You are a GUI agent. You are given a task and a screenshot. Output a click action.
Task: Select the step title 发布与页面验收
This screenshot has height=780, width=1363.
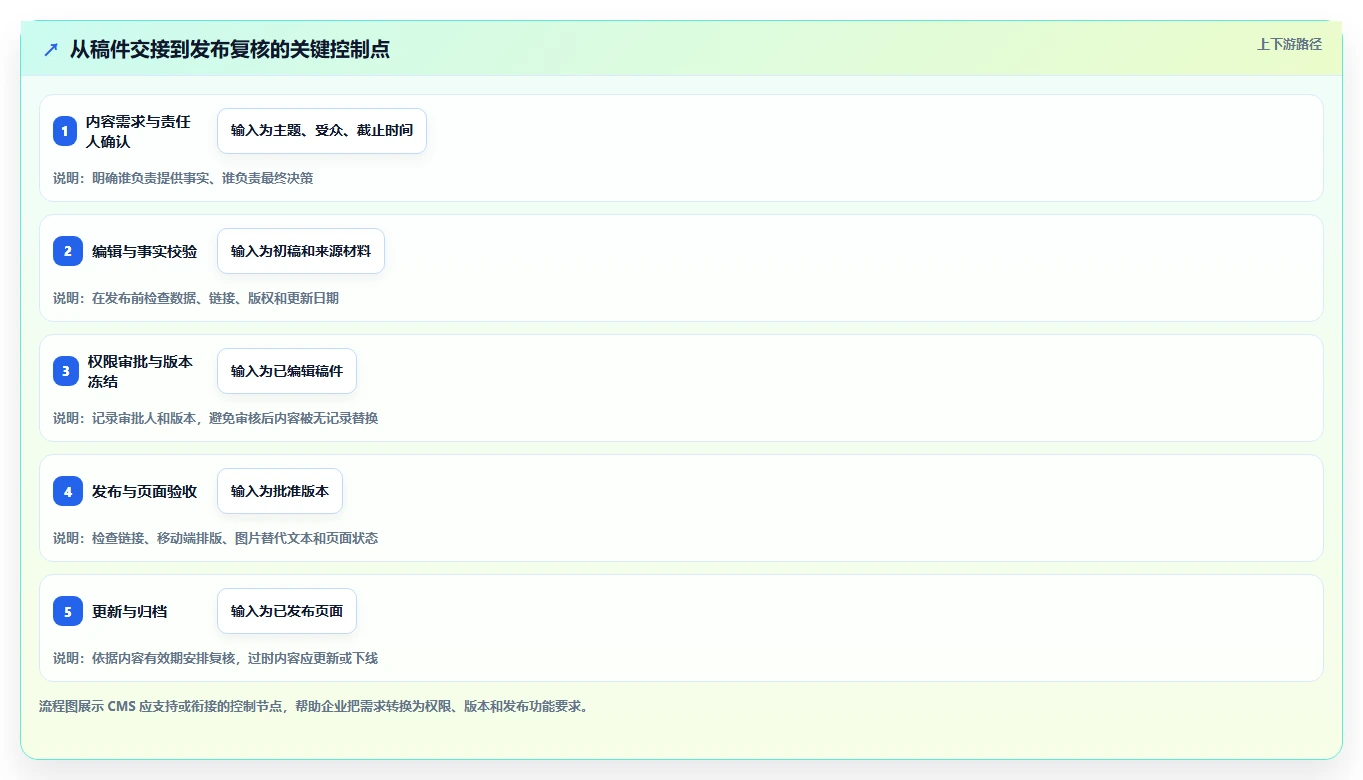tap(145, 491)
